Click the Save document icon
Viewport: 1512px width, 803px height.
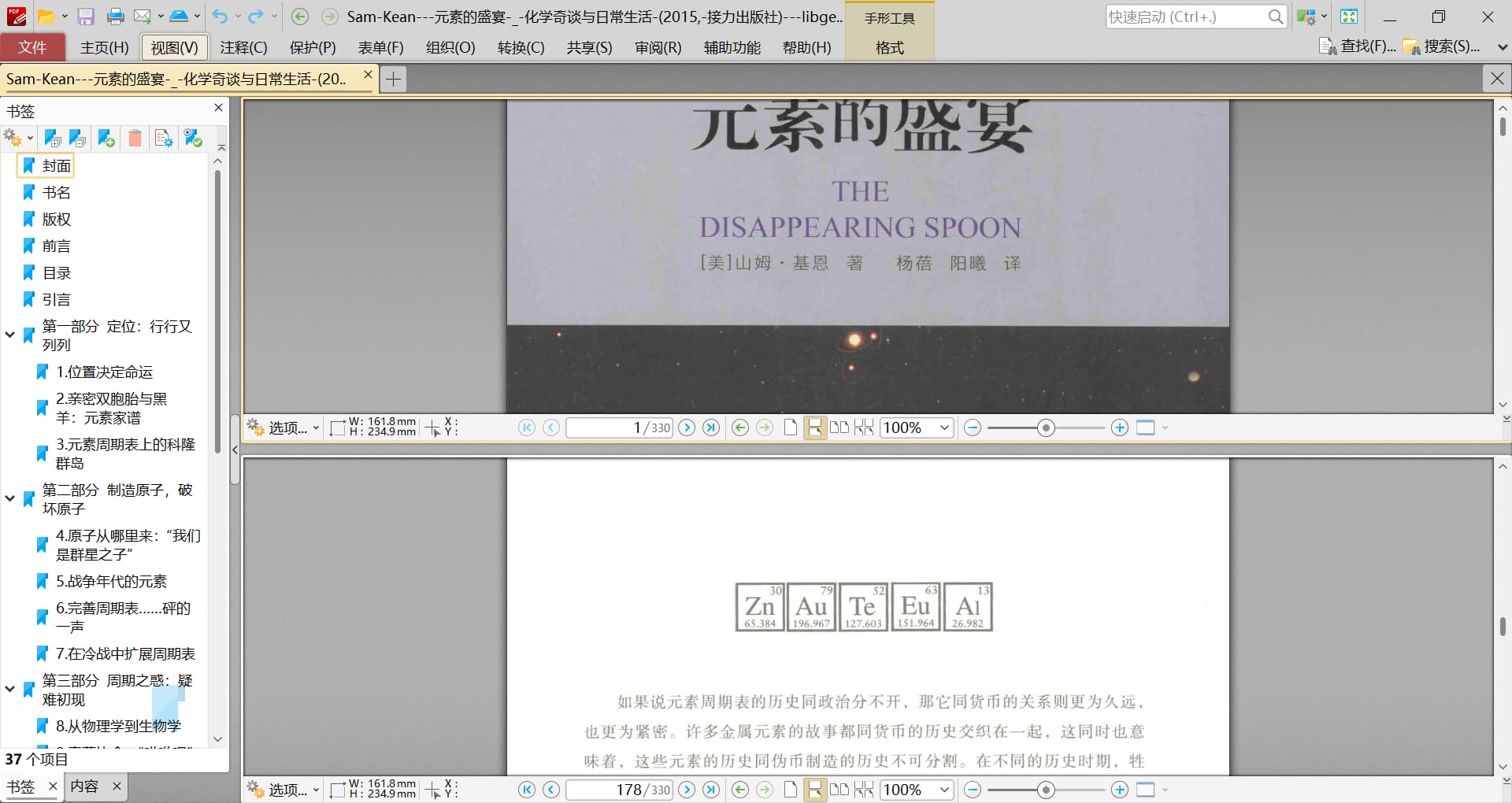[x=86, y=17]
